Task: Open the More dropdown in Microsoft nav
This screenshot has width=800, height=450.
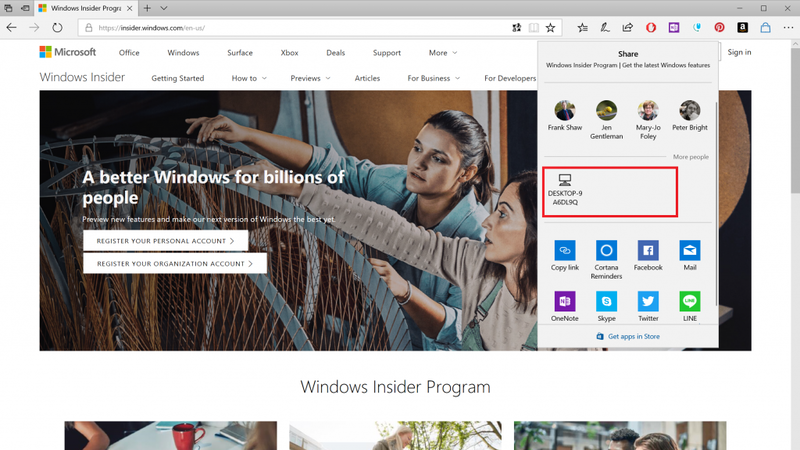Action: coord(443,53)
